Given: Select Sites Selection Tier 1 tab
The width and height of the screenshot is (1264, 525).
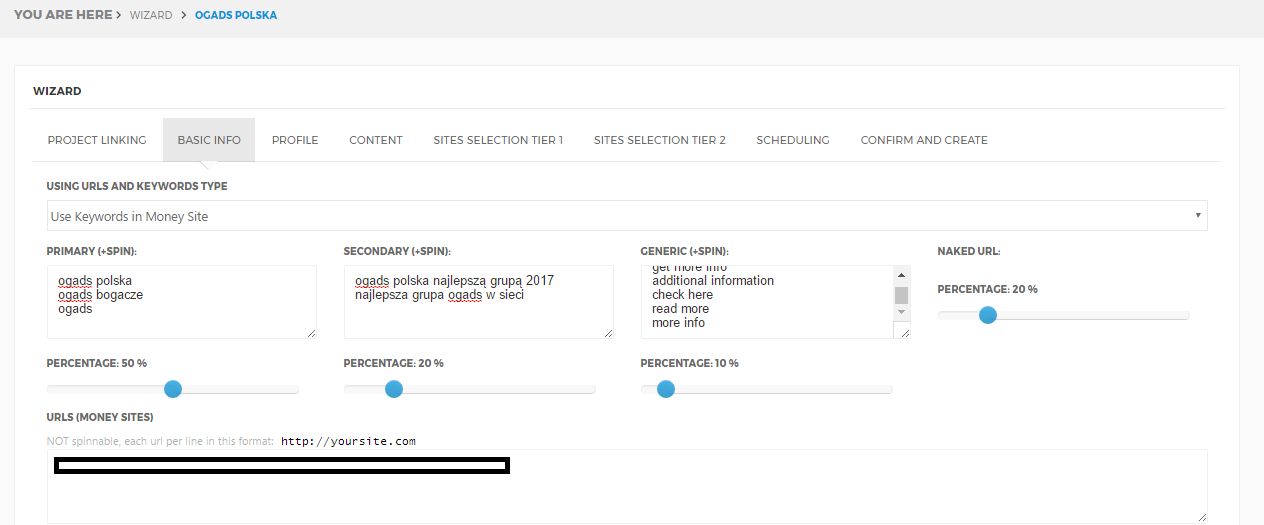Looking at the screenshot, I should (x=498, y=140).
